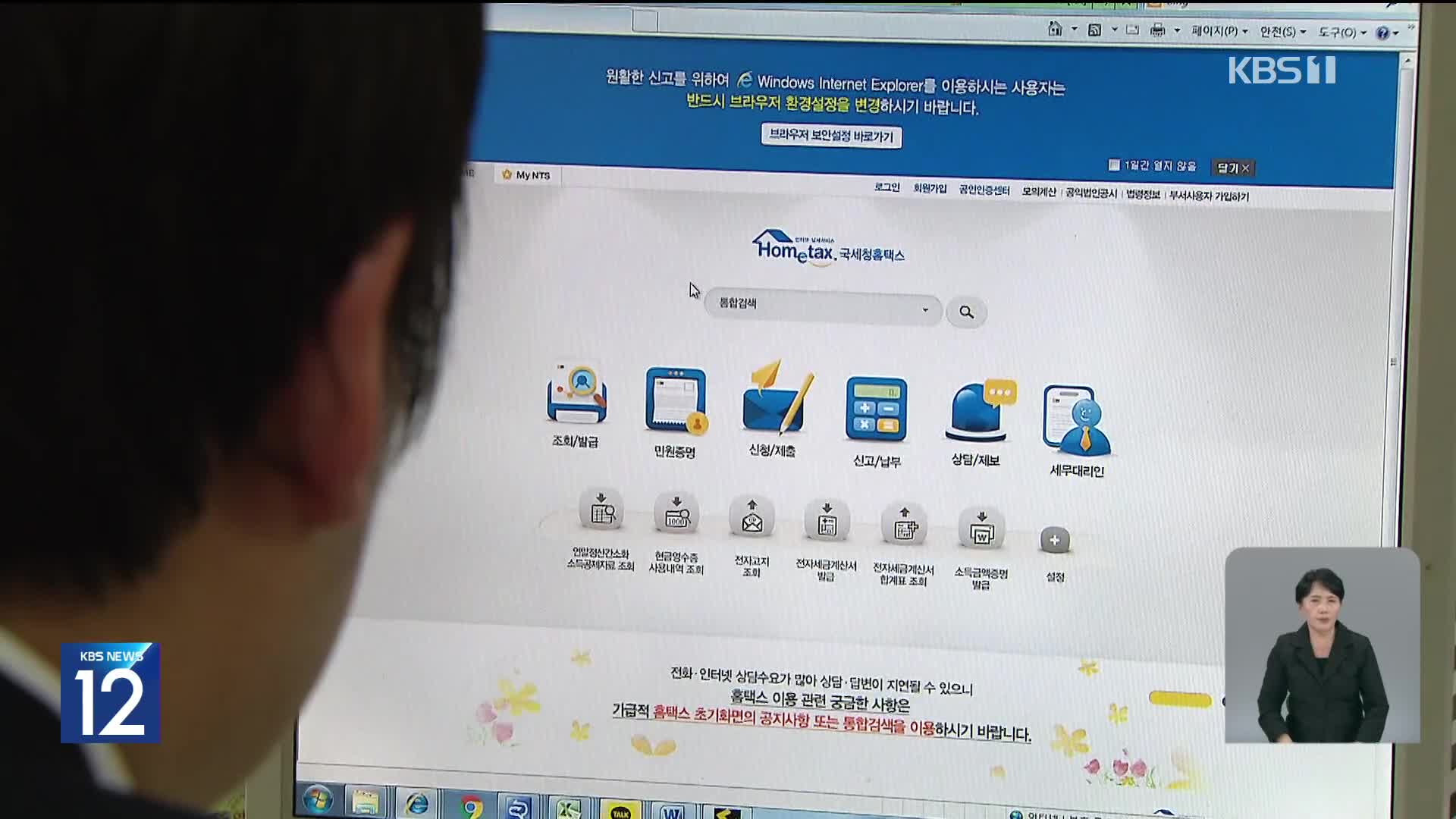This screenshot has height=819, width=1456.
Task: Click the 회원가입 link
Action: 930,188
